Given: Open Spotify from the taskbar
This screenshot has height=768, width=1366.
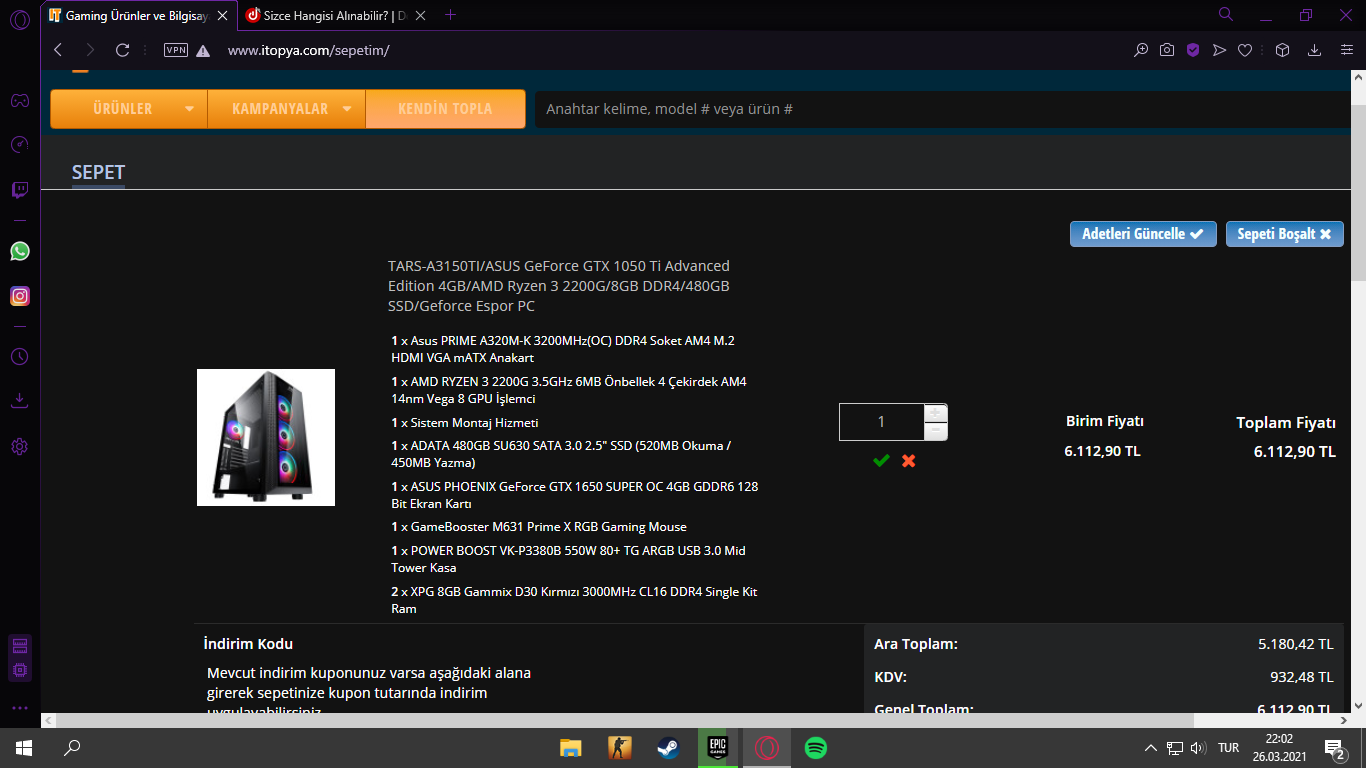Looking at the screenshot, I should click(816, 748).
